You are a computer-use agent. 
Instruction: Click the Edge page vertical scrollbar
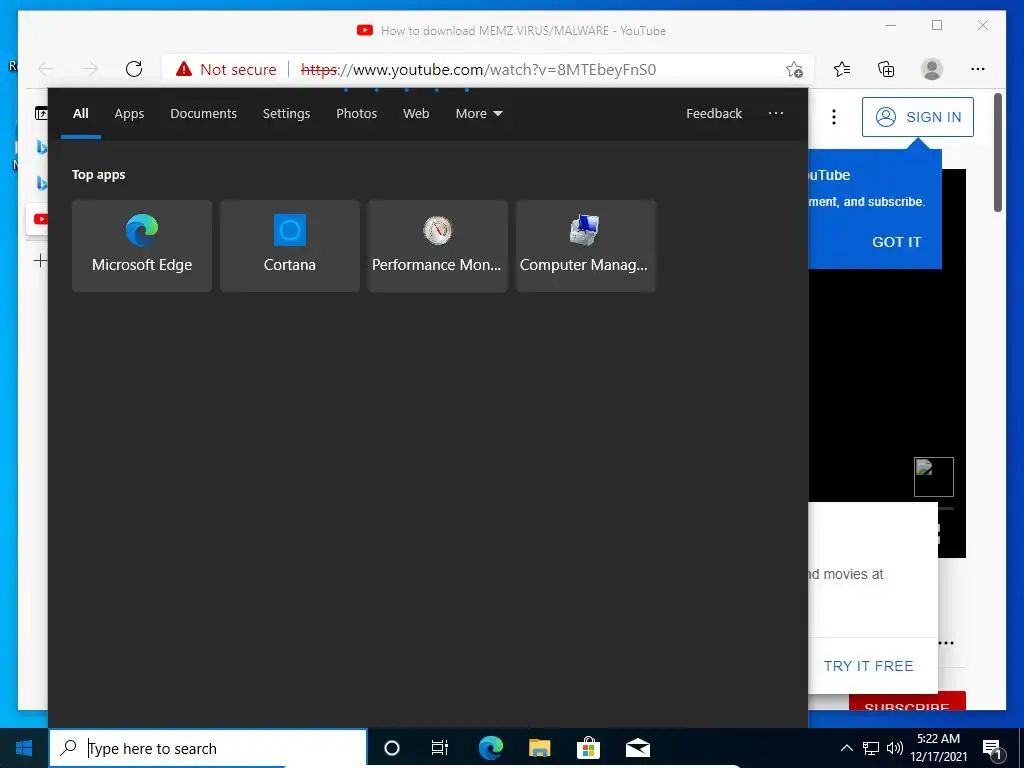(x=997, y=152)
